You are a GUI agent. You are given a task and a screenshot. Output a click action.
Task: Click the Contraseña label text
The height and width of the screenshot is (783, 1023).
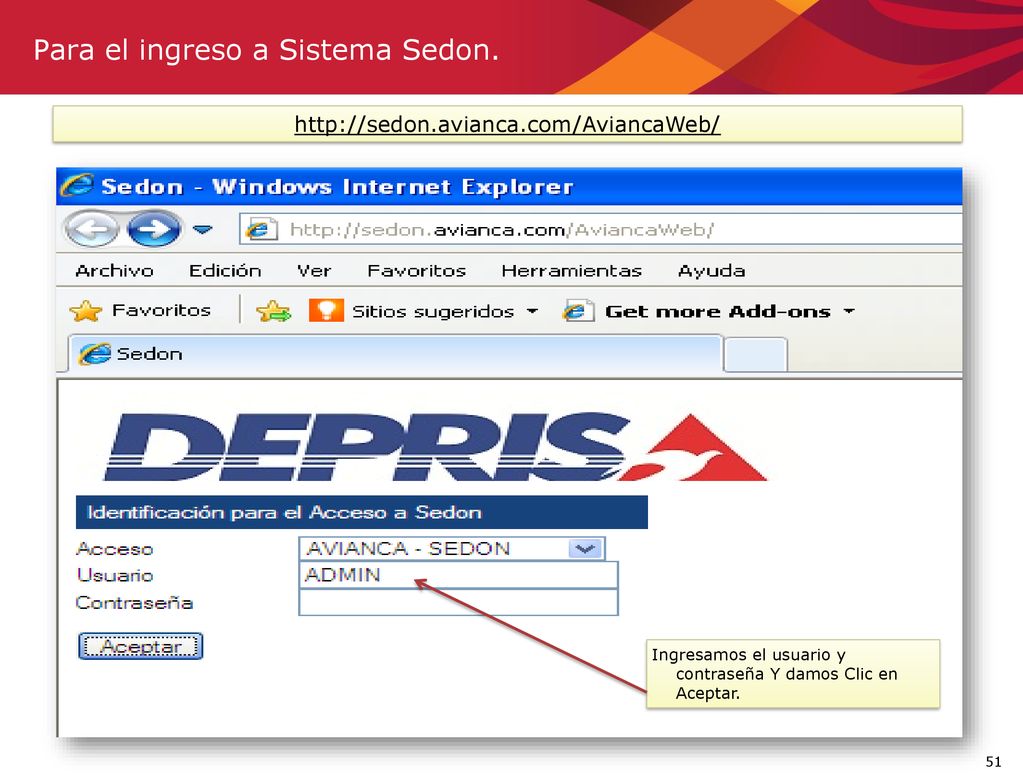click(x=134, y=602)
